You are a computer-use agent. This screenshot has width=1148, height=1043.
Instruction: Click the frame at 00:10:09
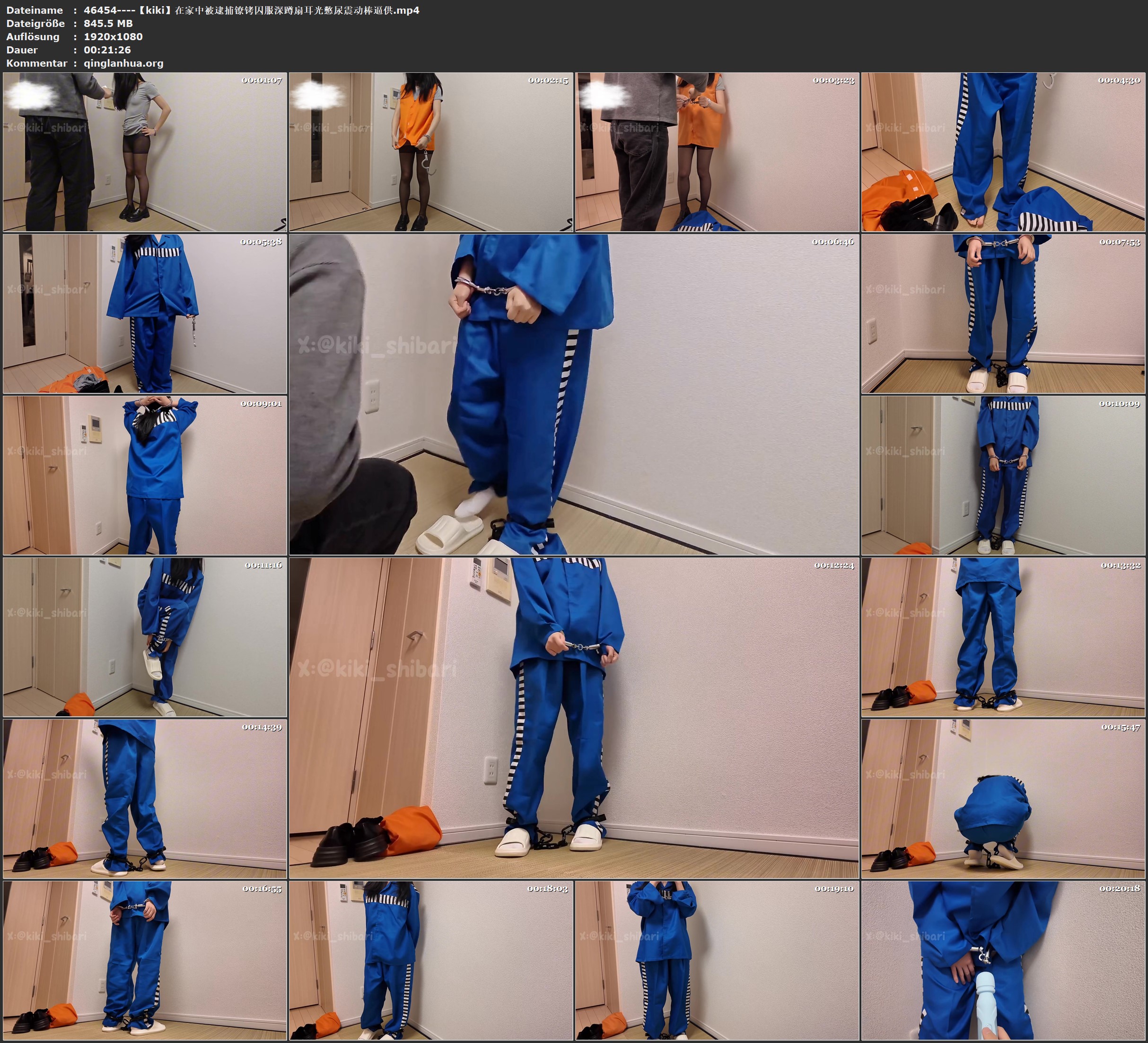pyautogui.click(x=1003, y=475)
